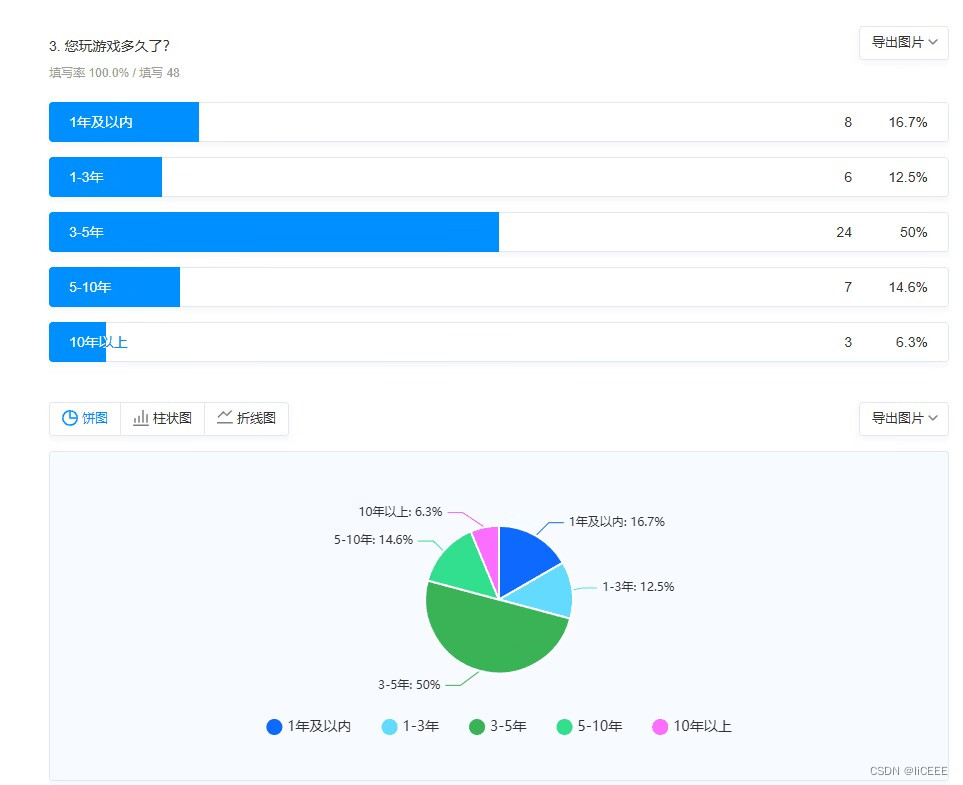
Task: Select the 1年及以内 result bar
Action: (499, 122)
